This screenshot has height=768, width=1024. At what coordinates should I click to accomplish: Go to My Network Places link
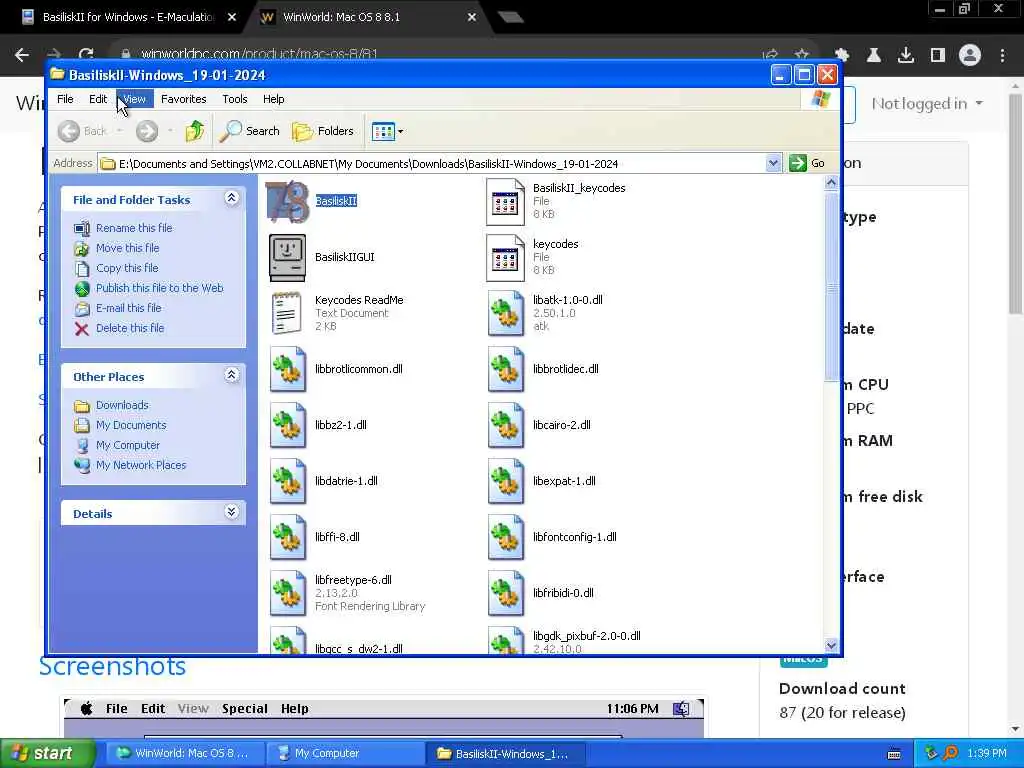tap(141, 466)
